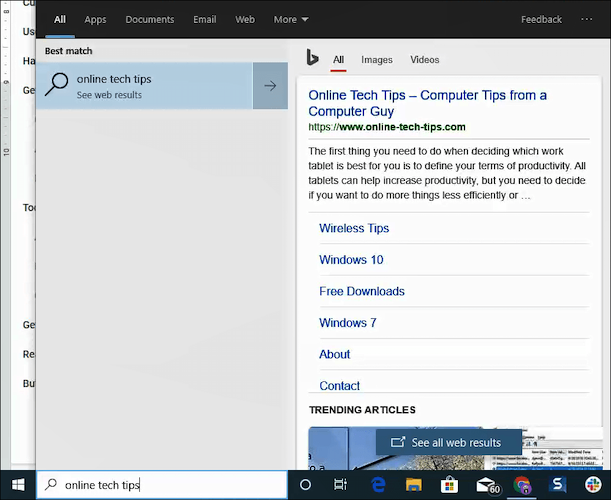
Task: Open the Wireless Tips link
Action: tap(354, 228)
